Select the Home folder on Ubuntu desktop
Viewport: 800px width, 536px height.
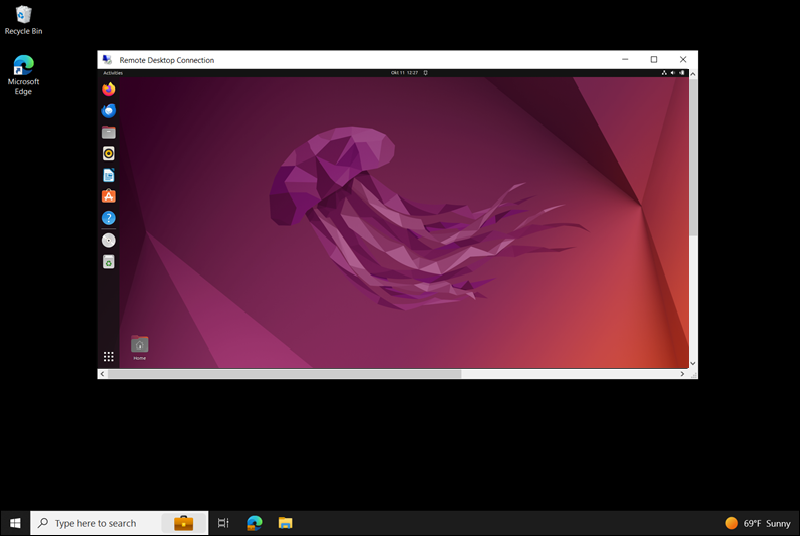click(140, 348)
